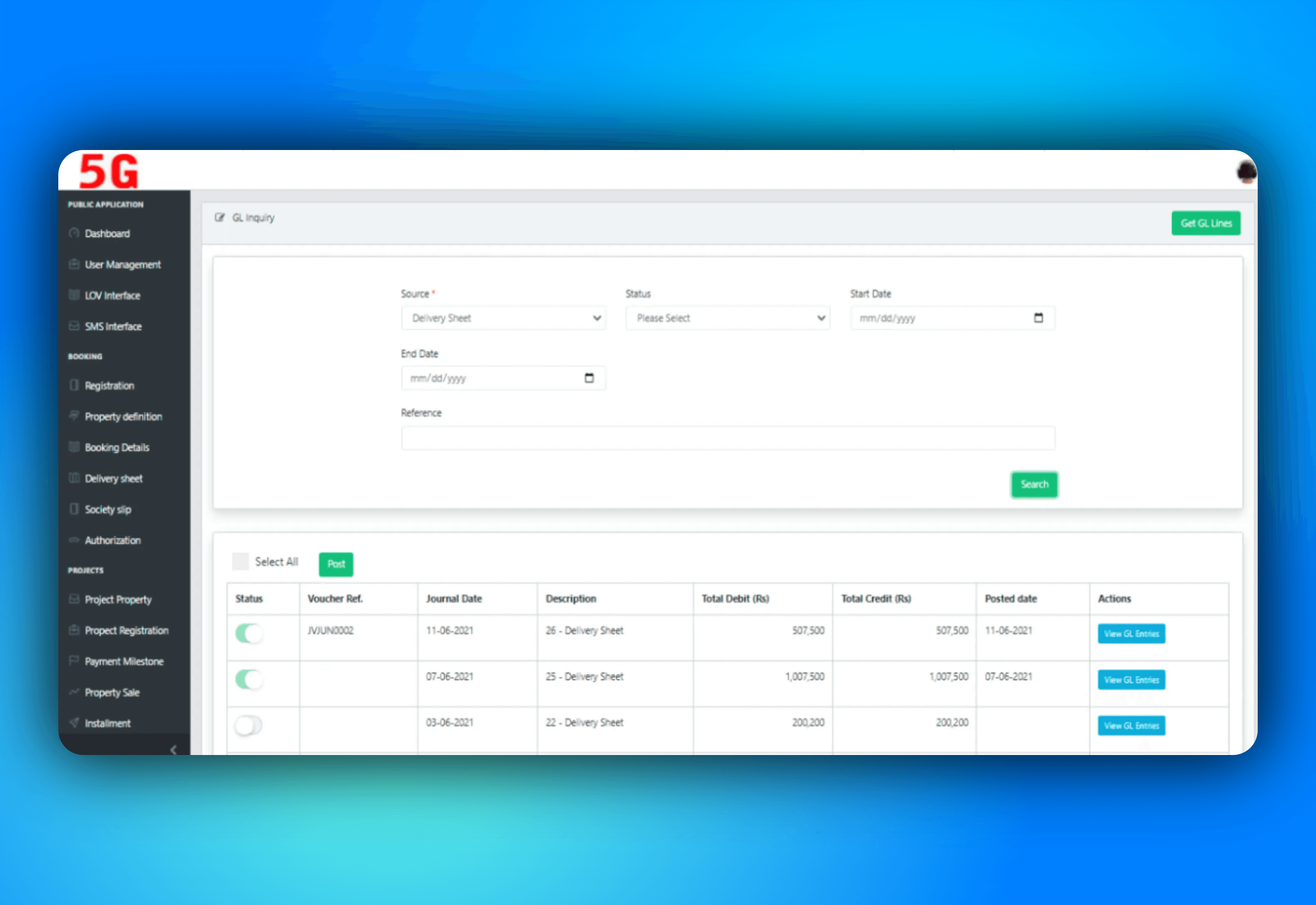Toggle status switch for voucher JVJUN0002
Image resolution: width=1316 pixels, height=905 pixels.
[x=249, y=633]
